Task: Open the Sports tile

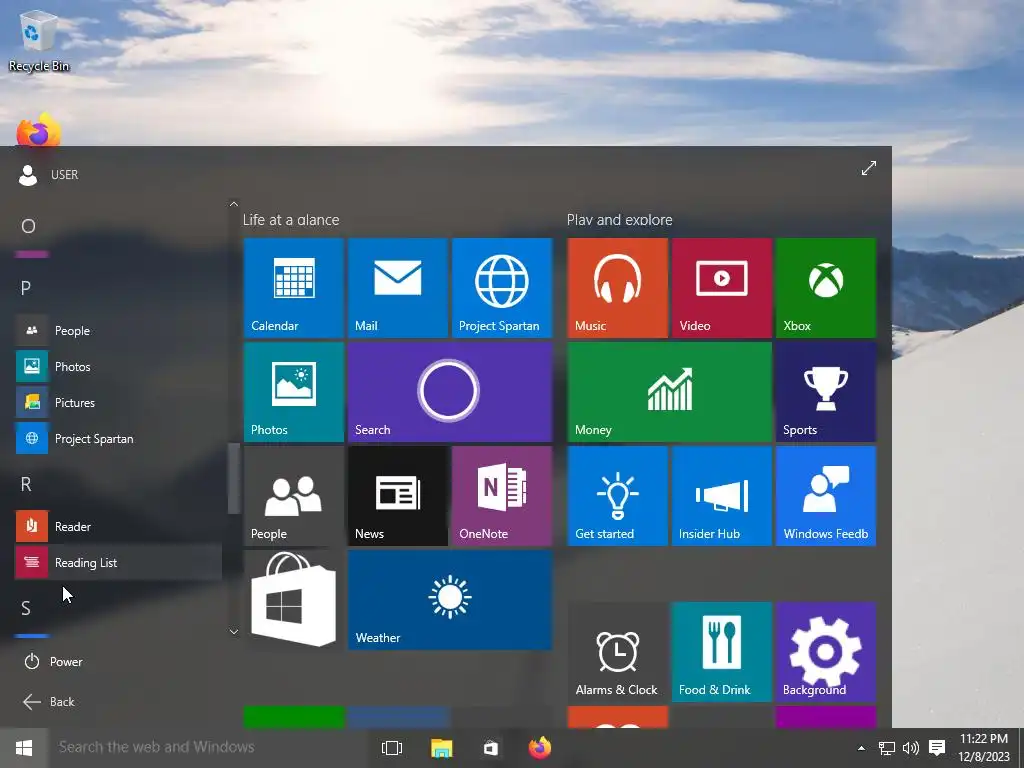Action: tap(826, 392)
